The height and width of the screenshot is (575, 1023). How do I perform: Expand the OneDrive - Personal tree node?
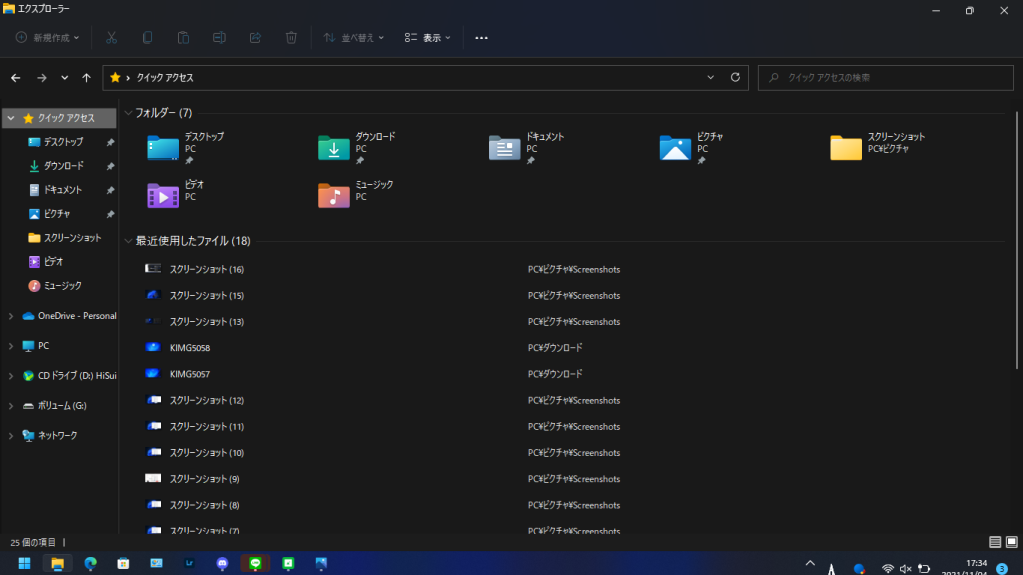[11, 316]
